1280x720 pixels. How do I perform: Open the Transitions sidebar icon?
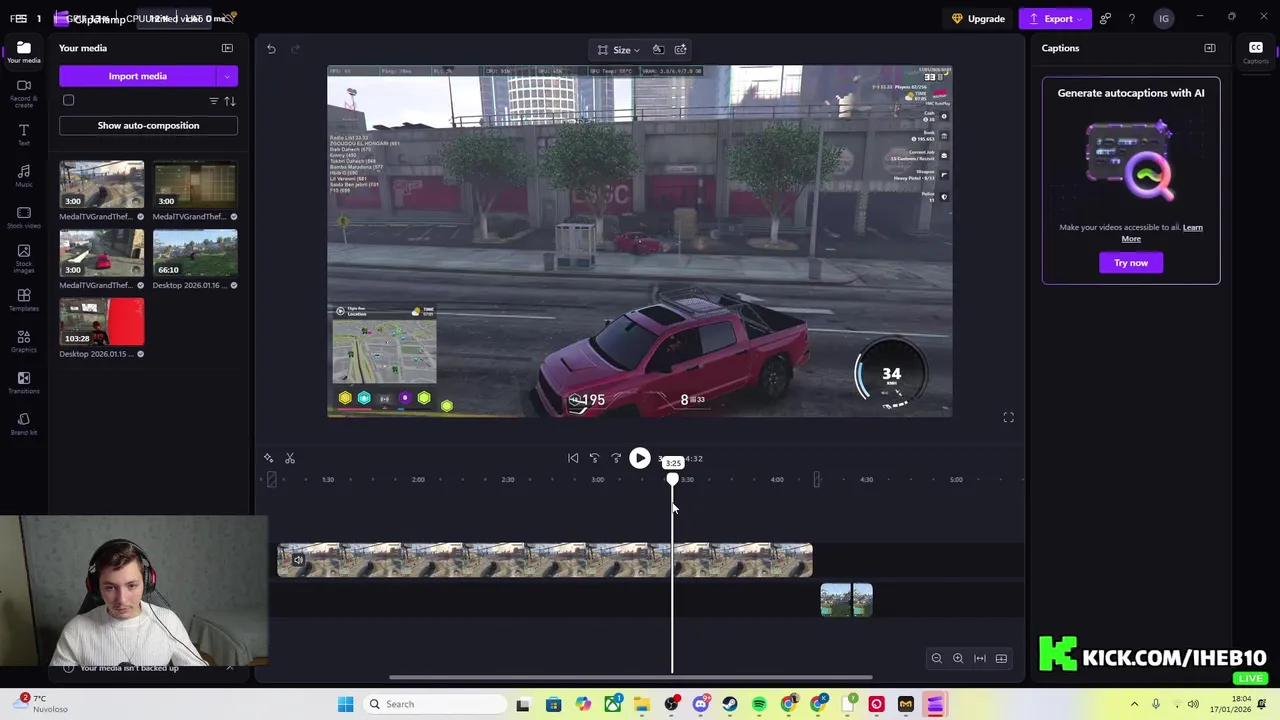click(x=24, y=382)
